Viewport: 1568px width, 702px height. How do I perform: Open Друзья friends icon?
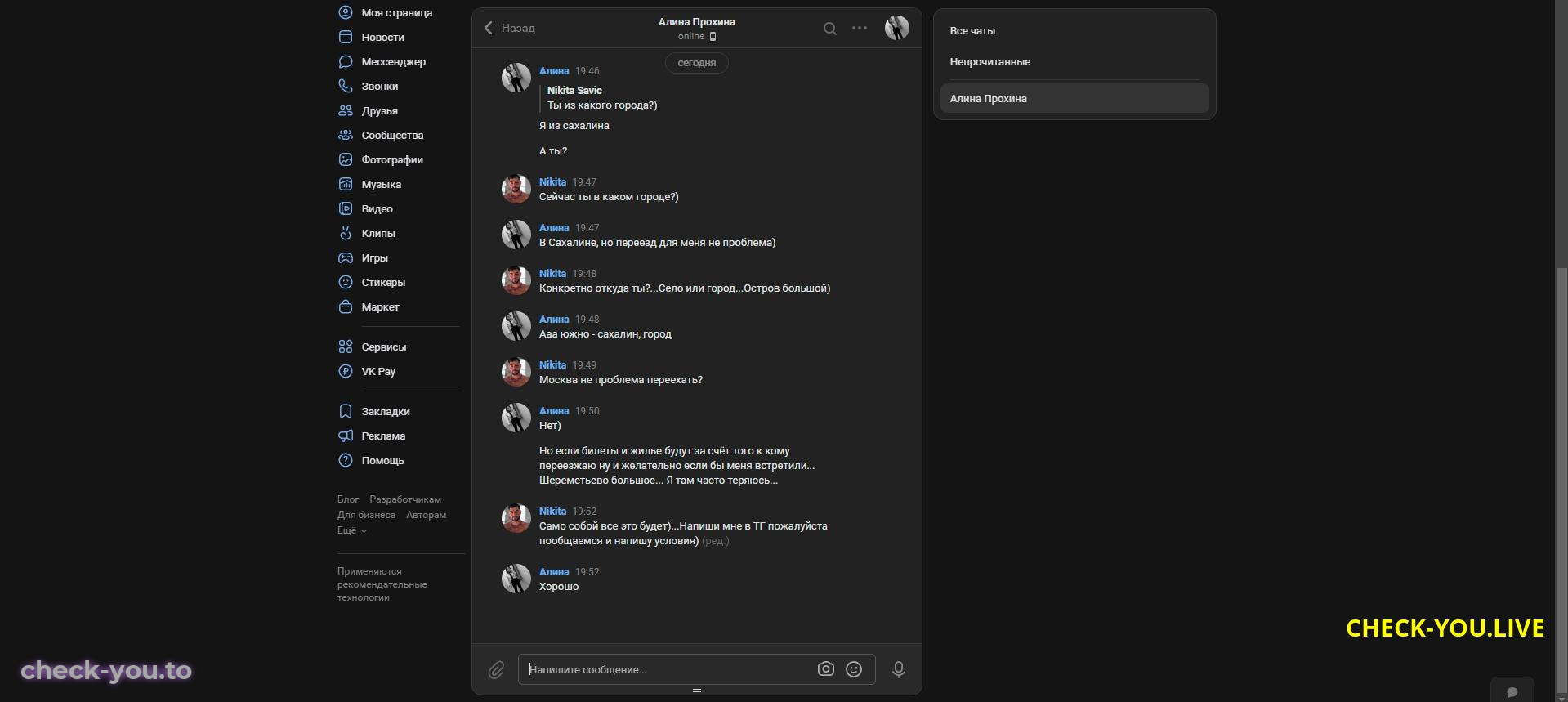coord(346,110)
